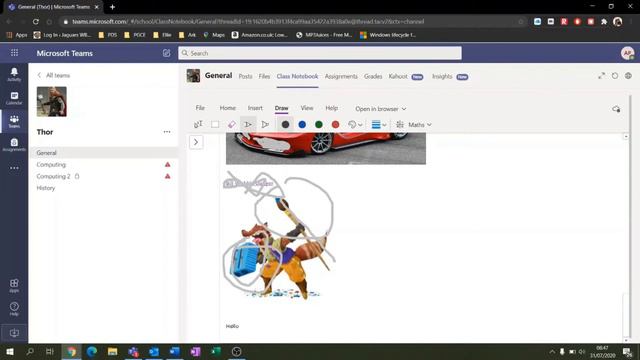This screenshot has width=640, height=360.
Task: Open the File menu tab
Action: click(200, 108)
